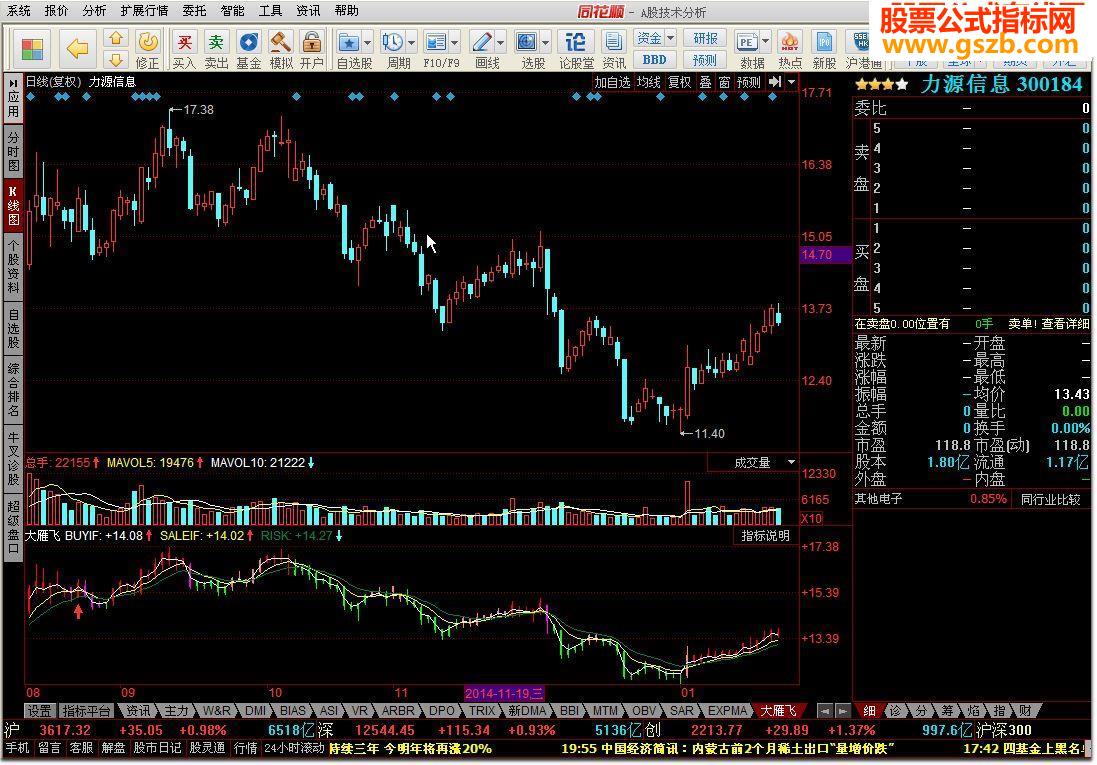Expand the 自选股 dropdown arrow
The image size is (1097, 765).
pos(367,42)
